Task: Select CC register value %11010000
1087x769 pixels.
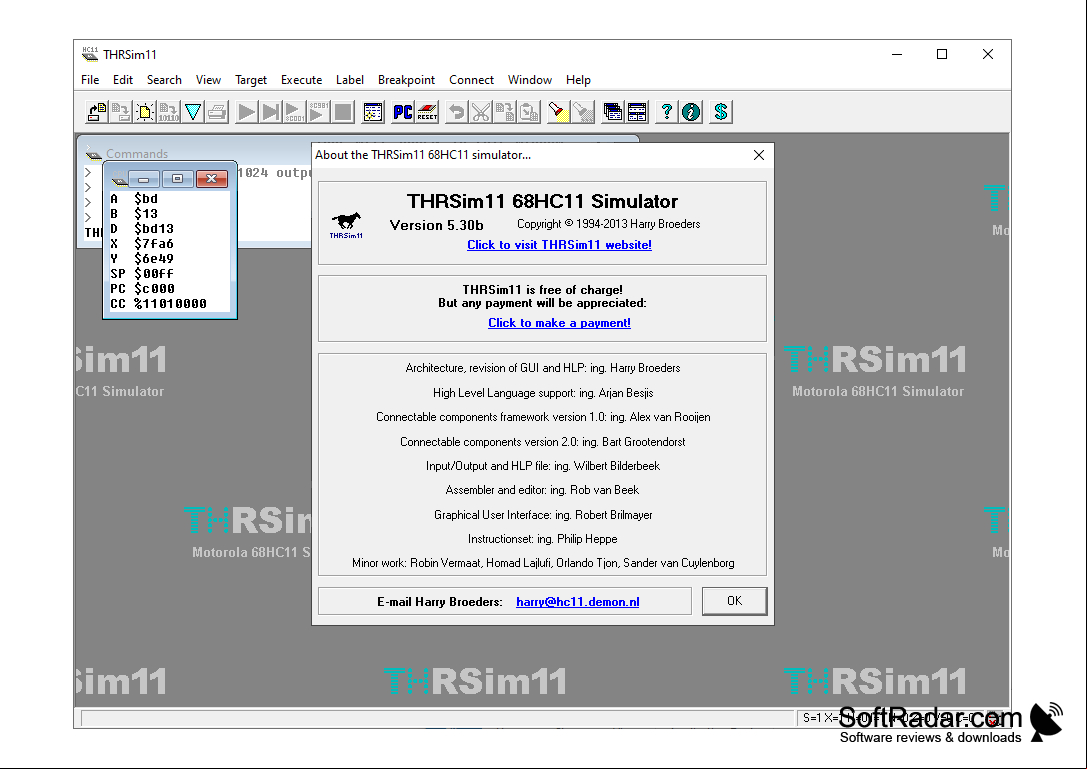Action: coord(171,304)
